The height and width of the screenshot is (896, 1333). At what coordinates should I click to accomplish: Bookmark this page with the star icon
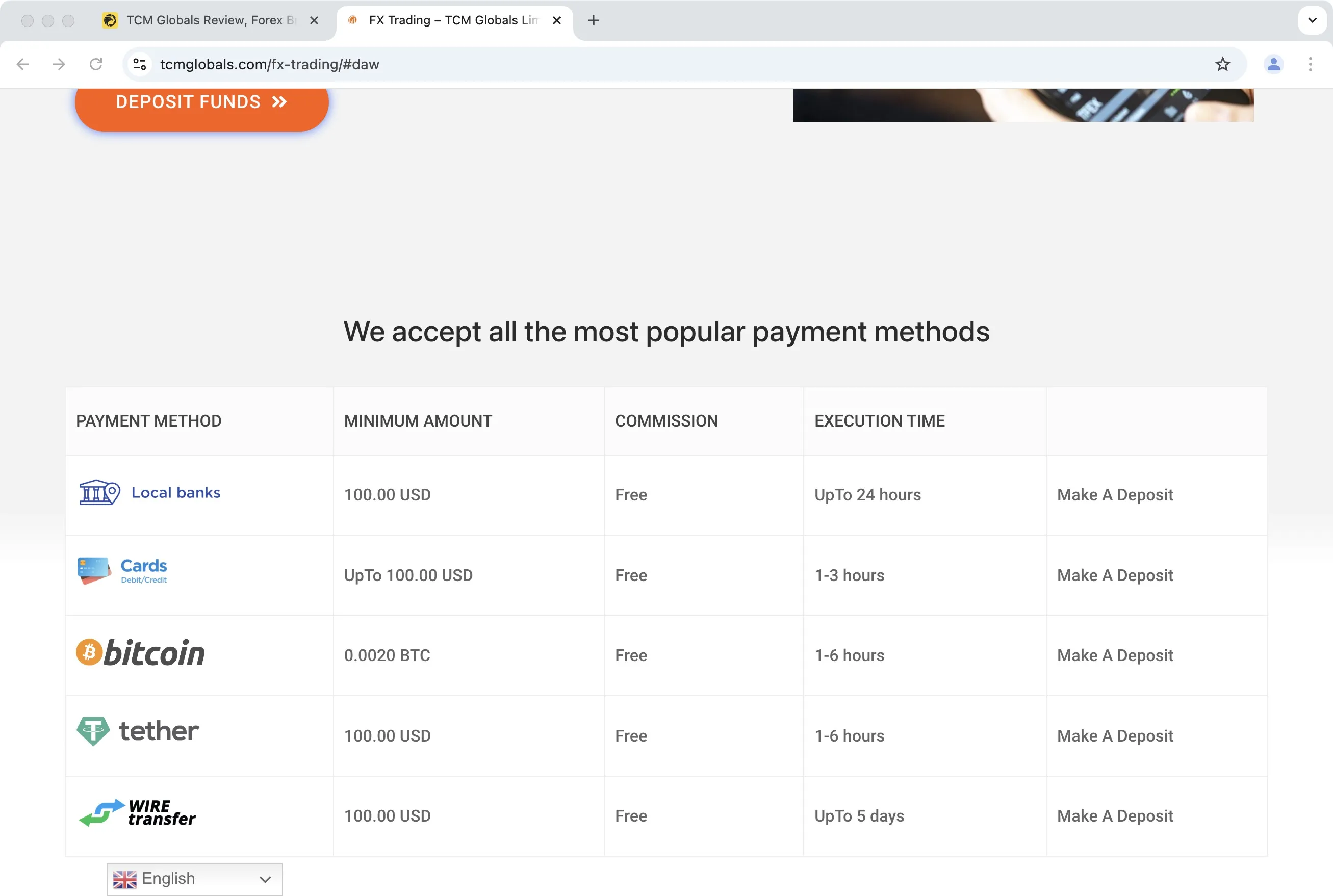tap(1222, 64)
